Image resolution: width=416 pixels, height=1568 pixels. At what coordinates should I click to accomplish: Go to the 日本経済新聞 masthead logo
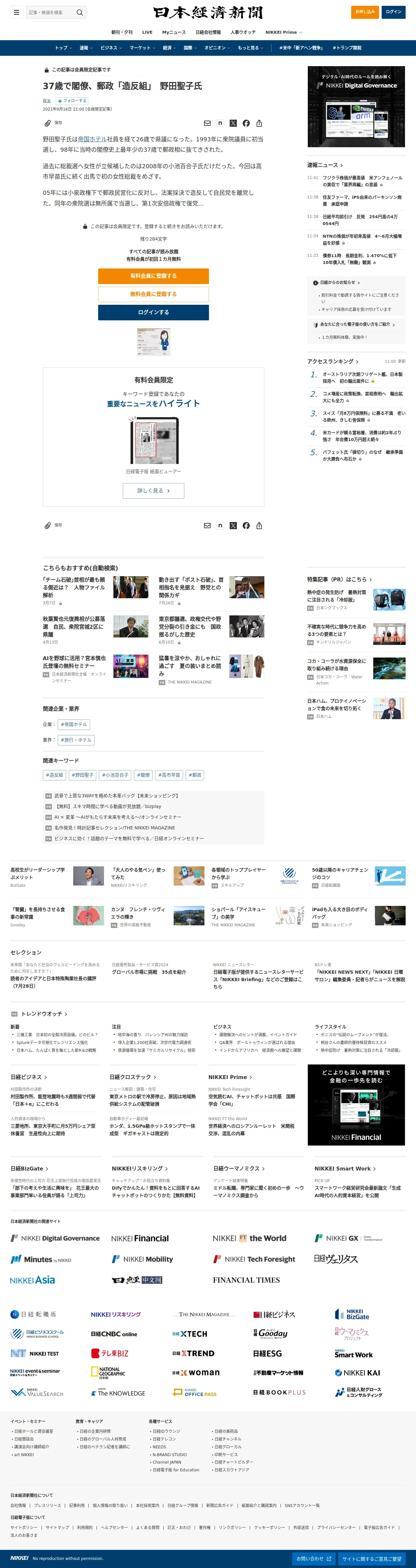208,12
